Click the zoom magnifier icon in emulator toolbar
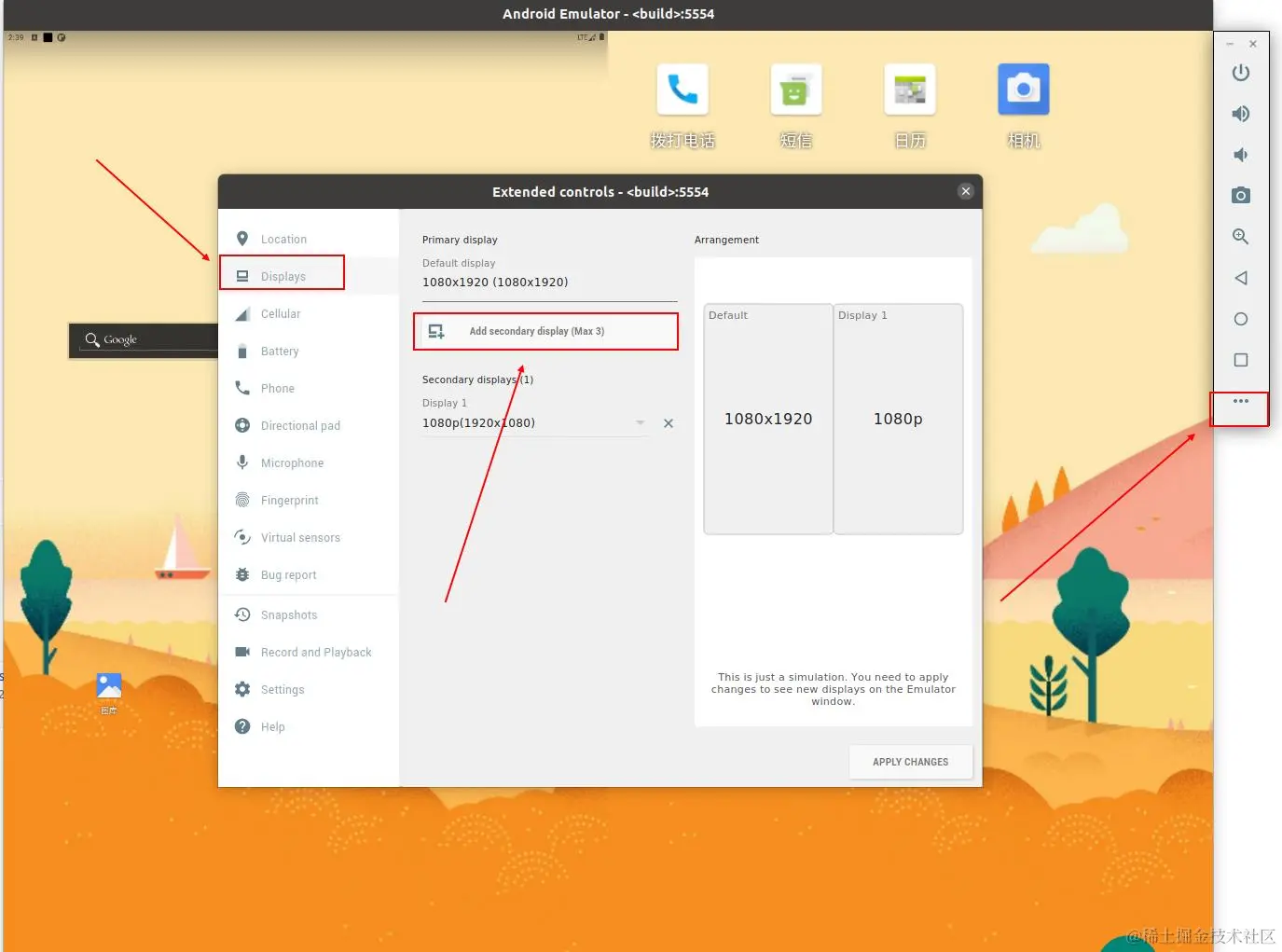Viewport: 1282px width, 952px height. pyautogui.click(x=1240, y=237)
